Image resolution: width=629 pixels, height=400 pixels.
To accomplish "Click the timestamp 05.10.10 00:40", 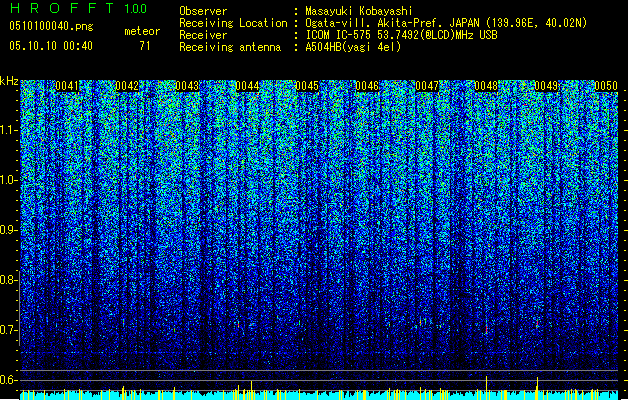I will coord(51,46).
